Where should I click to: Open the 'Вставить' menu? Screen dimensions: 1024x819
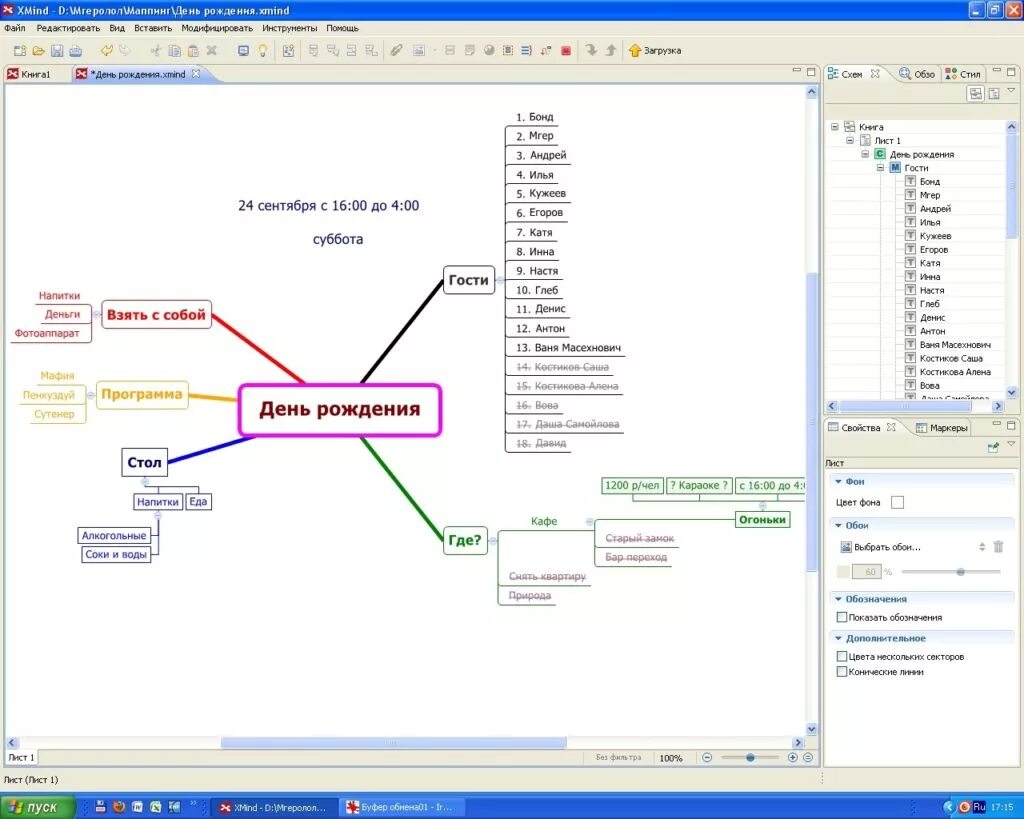pos(153,28)
